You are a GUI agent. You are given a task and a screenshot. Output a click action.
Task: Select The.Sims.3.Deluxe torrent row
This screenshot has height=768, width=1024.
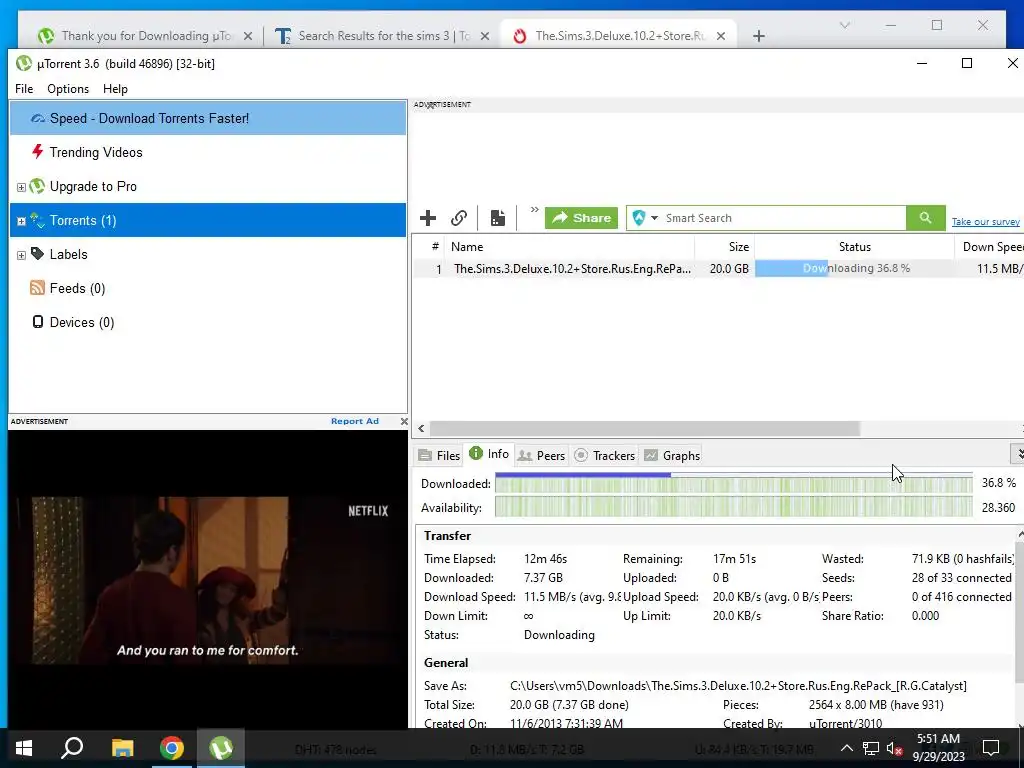click(718, 268)
